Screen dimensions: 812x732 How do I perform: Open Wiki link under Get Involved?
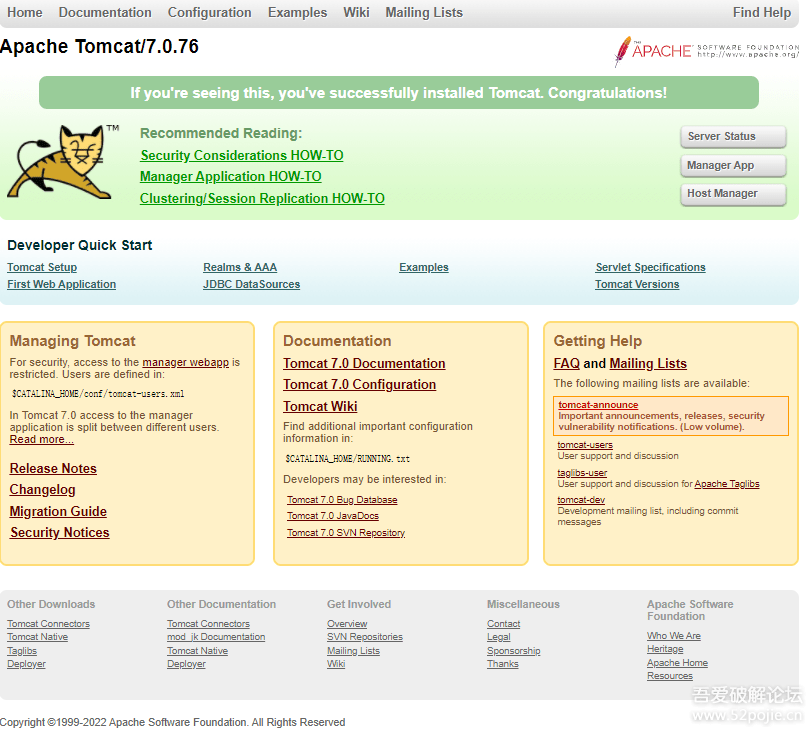click(336, 664)
